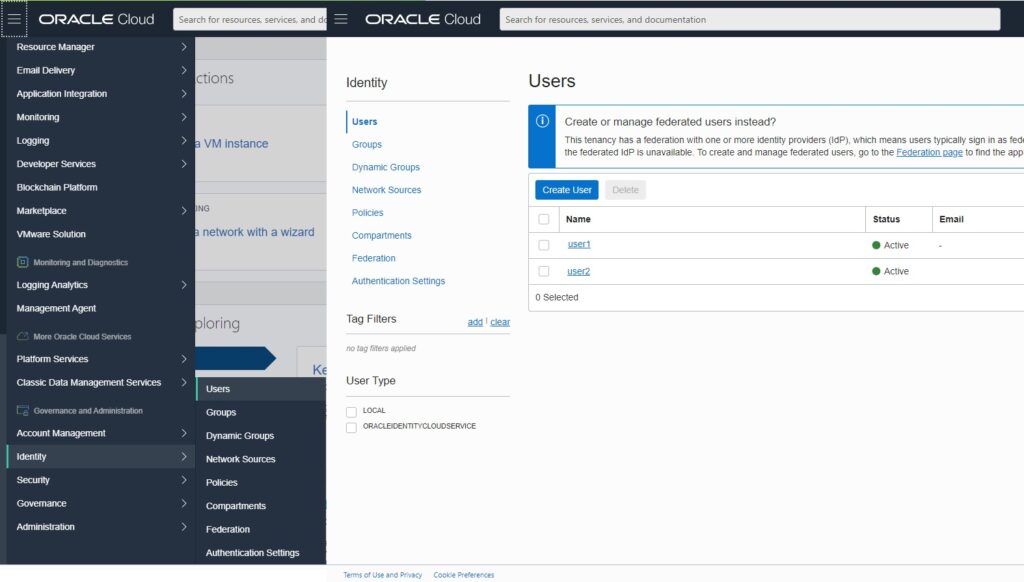Image resolution: width=1024 pixels, height=582 pixels.
Task: Open VMware Solution menu item
Action: 51,234
